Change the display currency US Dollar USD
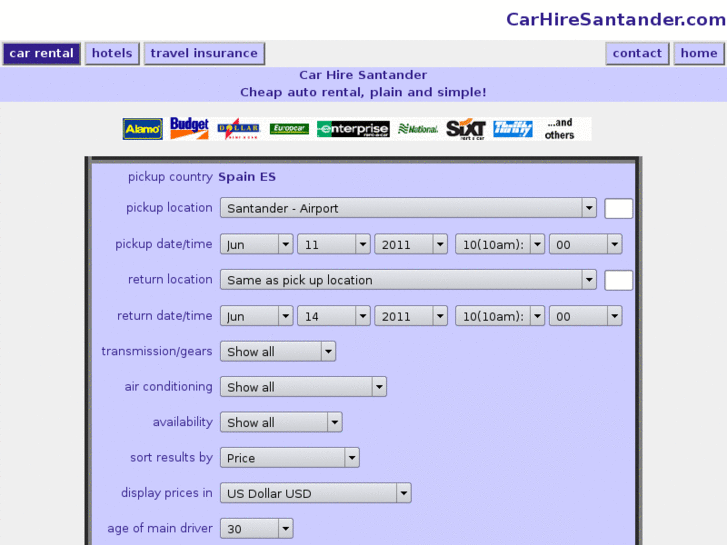Image resolution: width=727 pixels, height=545 pixels. tap(315, 493)
